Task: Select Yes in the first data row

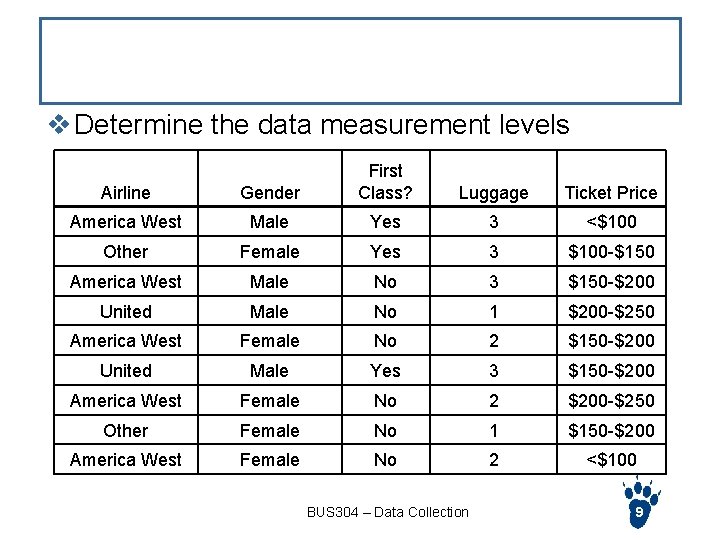Action: (385, 222)
